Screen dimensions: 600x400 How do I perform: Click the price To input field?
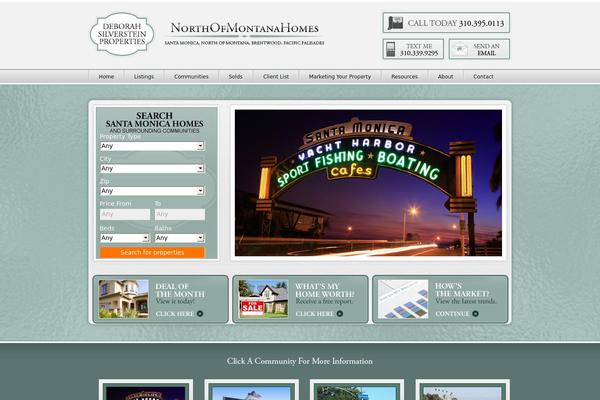point(180,214)
